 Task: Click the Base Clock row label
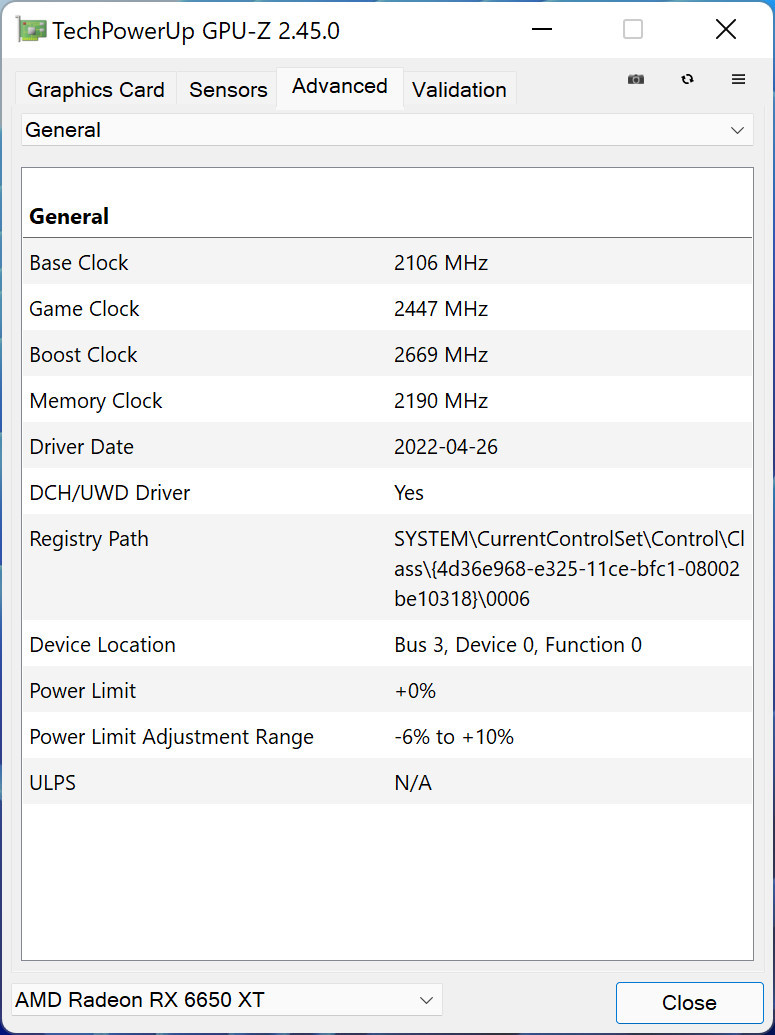point(79,263)
